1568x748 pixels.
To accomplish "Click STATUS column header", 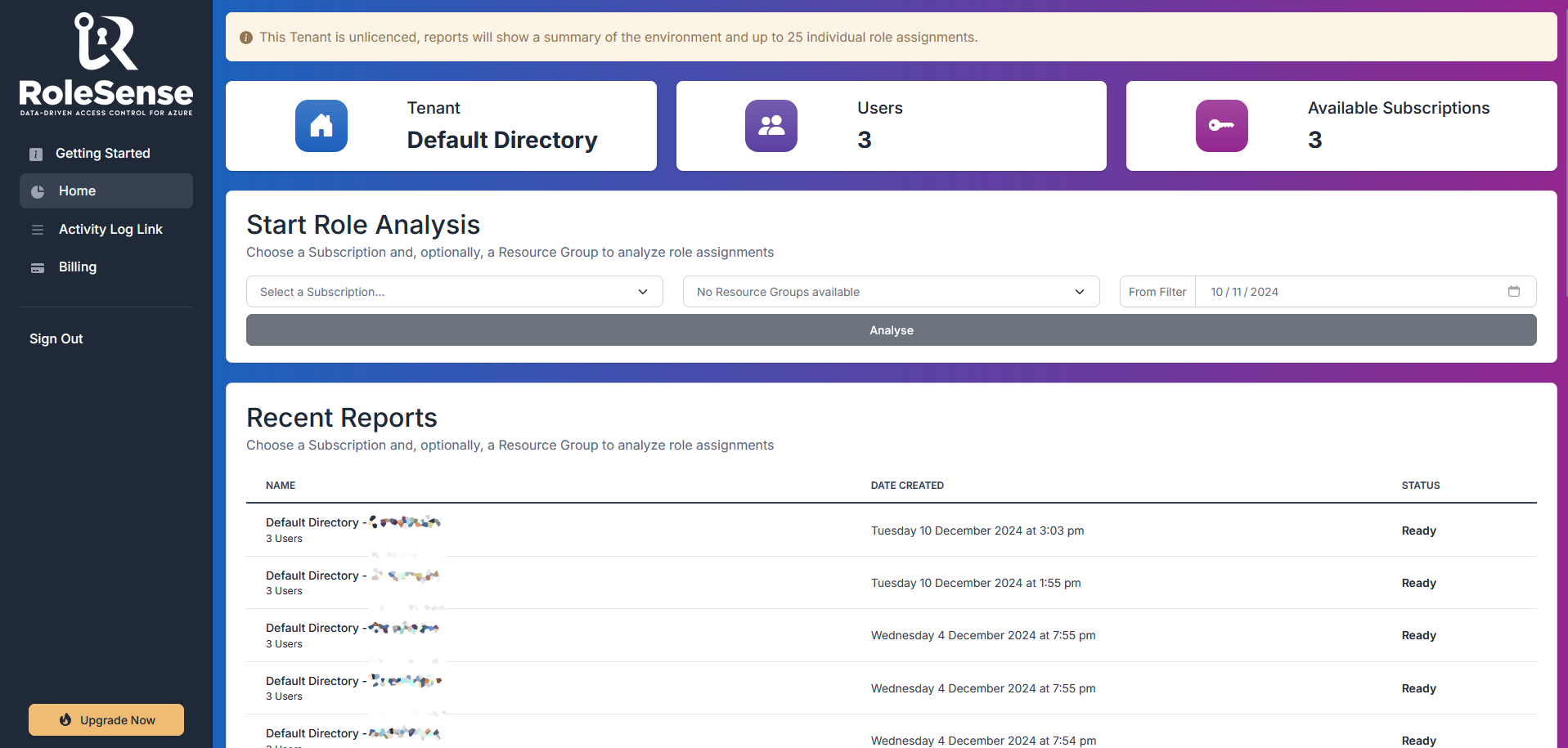I will coord(1421,486).
